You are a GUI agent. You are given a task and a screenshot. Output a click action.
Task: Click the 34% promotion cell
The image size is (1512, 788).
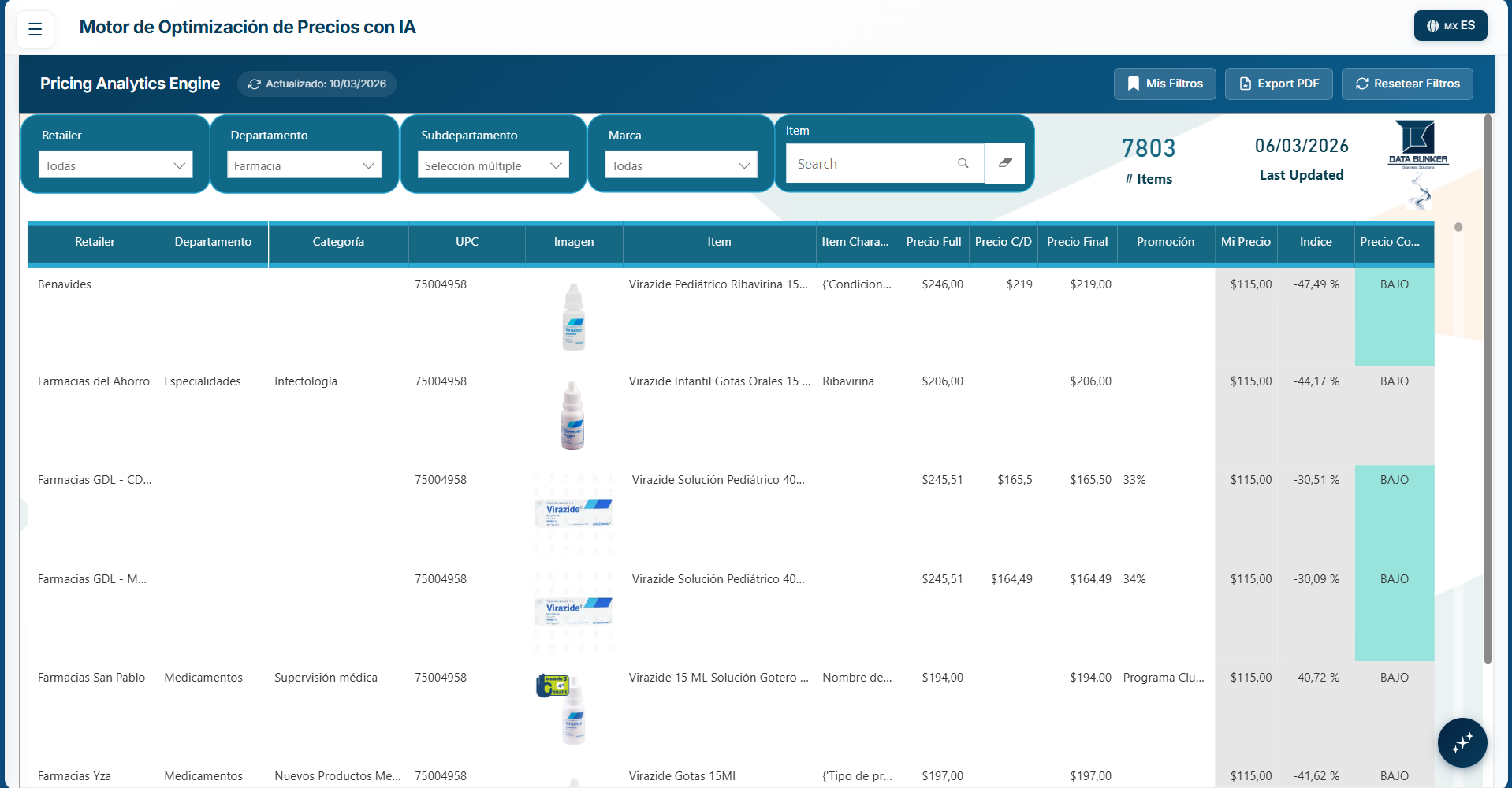click(1134, 579)
